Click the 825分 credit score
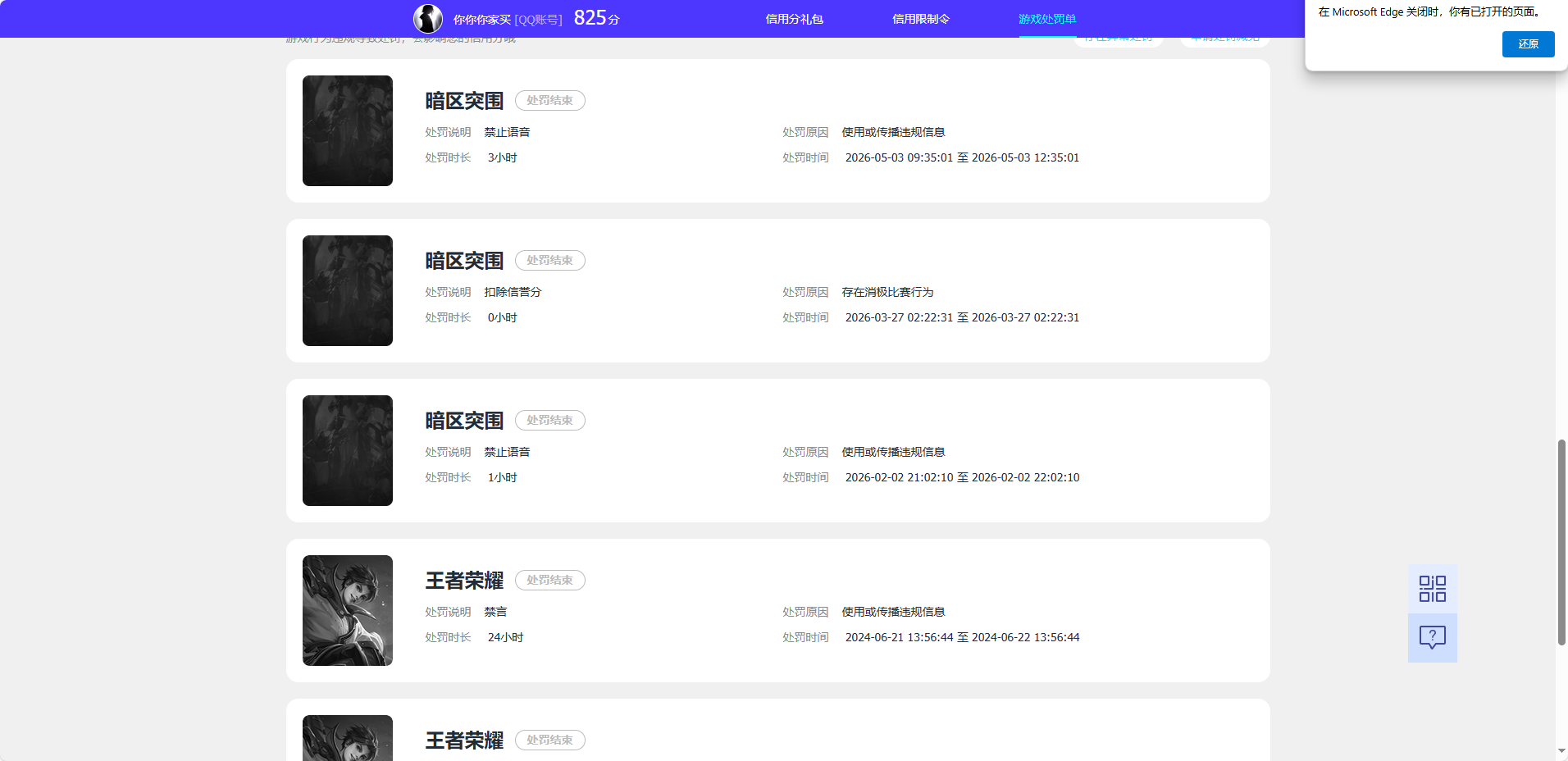This screenshot has height=761, width=1568. [x=597, y=18]
